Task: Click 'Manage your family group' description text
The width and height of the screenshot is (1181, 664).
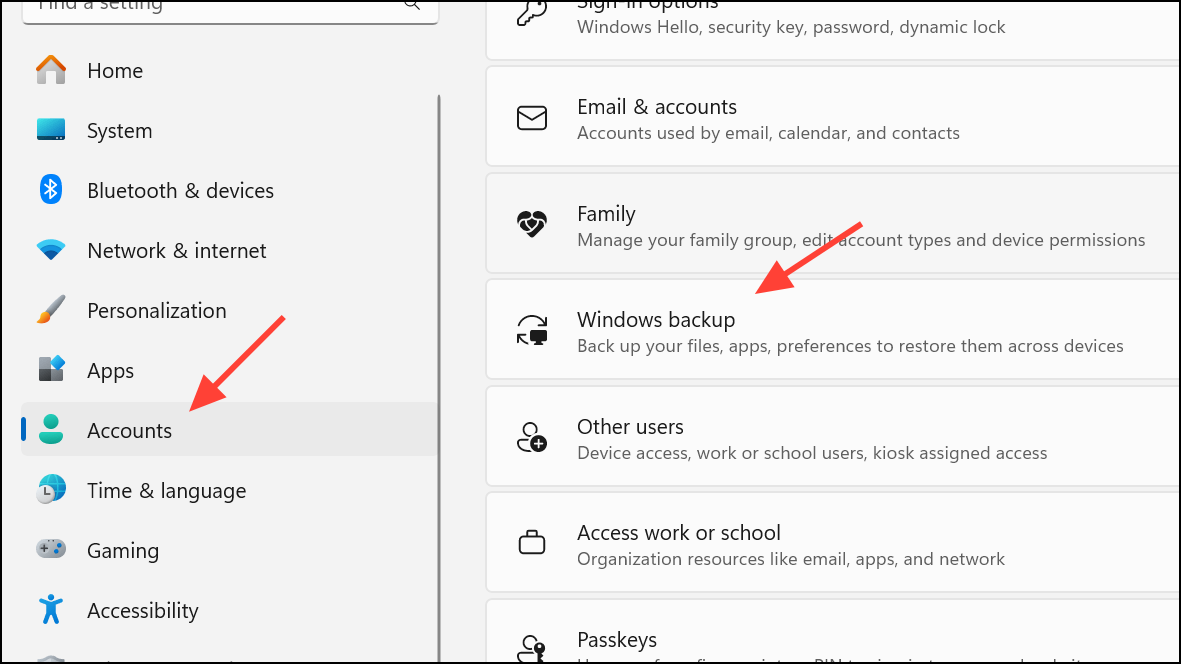Action: pyautogui.click(x=861, y=240)
